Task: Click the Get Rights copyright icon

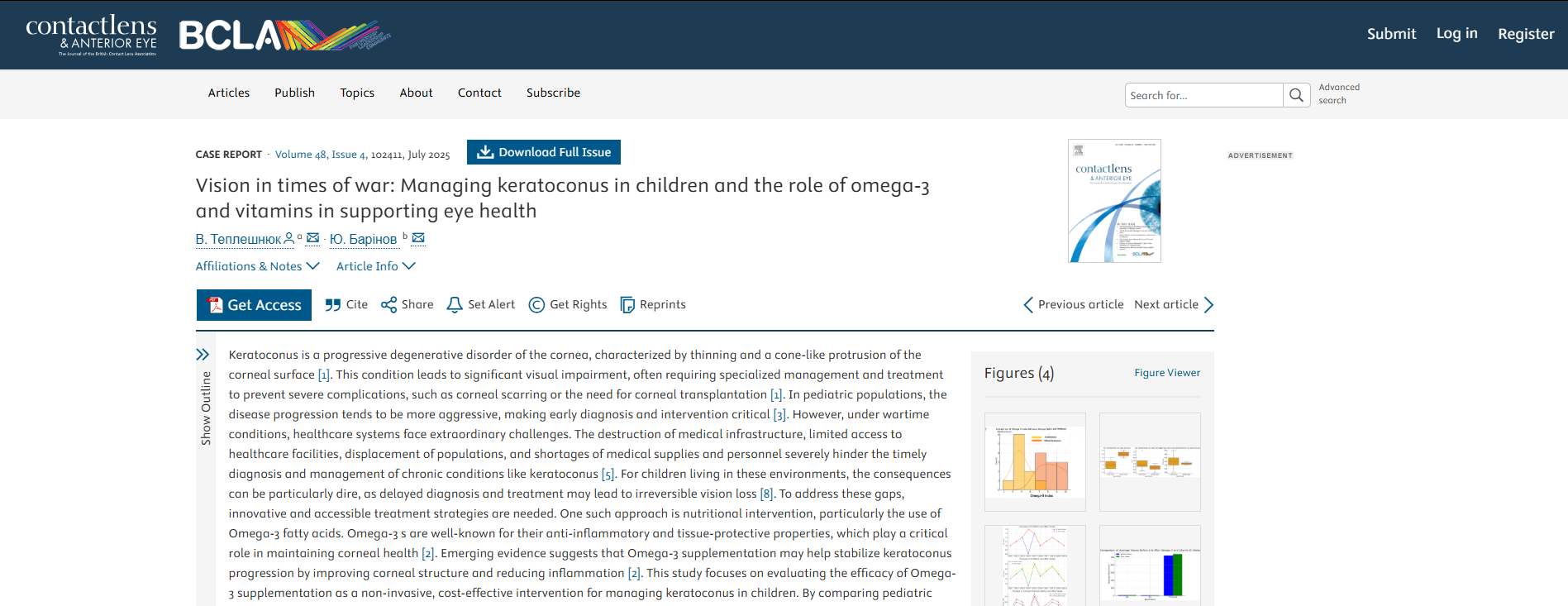Action: point(536,305)
